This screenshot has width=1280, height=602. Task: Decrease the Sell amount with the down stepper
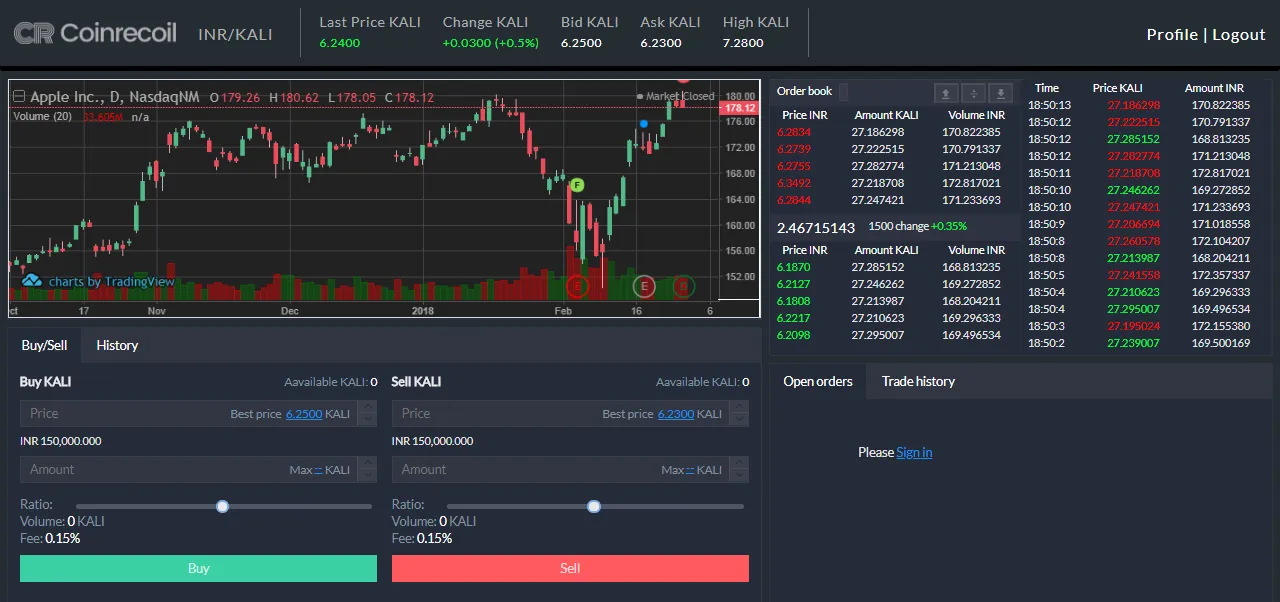click(739, 476)
